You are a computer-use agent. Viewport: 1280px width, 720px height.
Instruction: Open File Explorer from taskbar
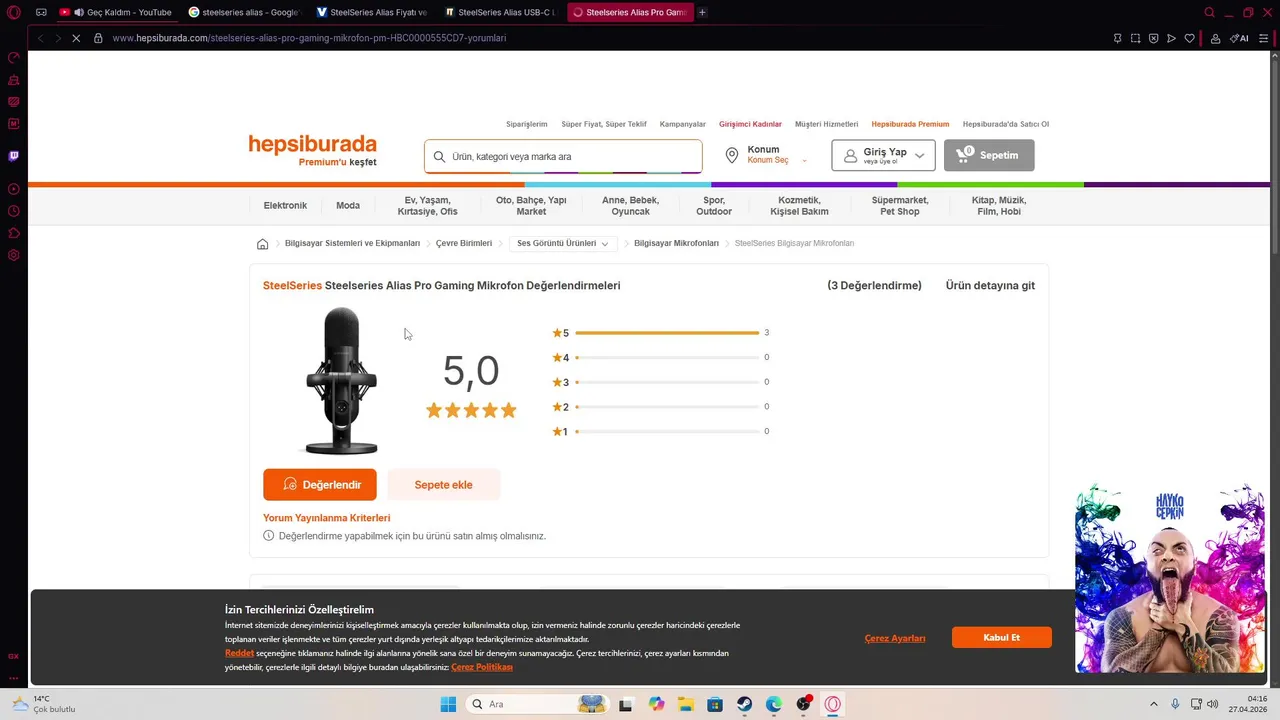point(685,704)
